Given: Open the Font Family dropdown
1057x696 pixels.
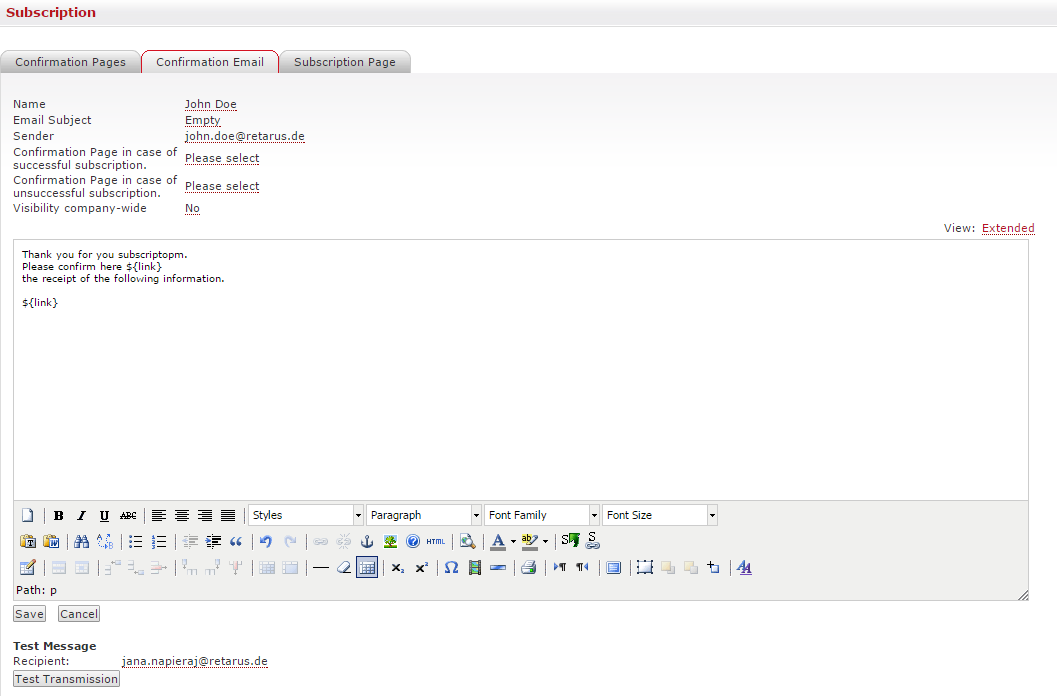Looking at the screenshot, I should click(542, 516).
